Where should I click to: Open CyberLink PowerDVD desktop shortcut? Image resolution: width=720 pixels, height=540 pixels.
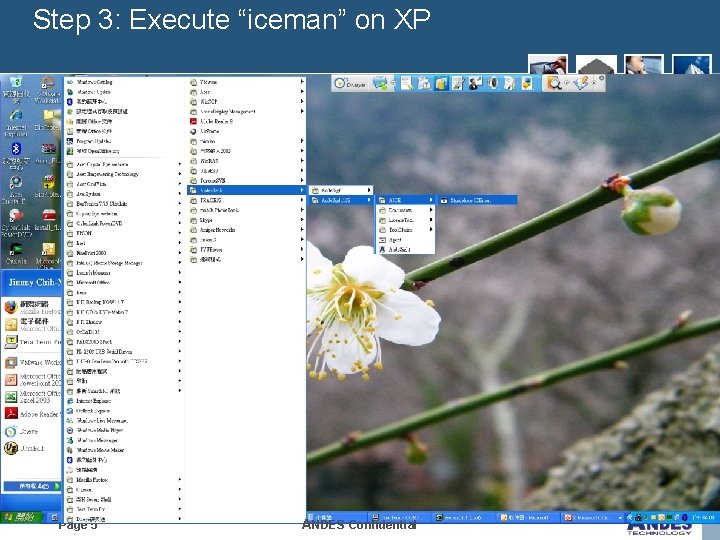click(x=16, y=223)
